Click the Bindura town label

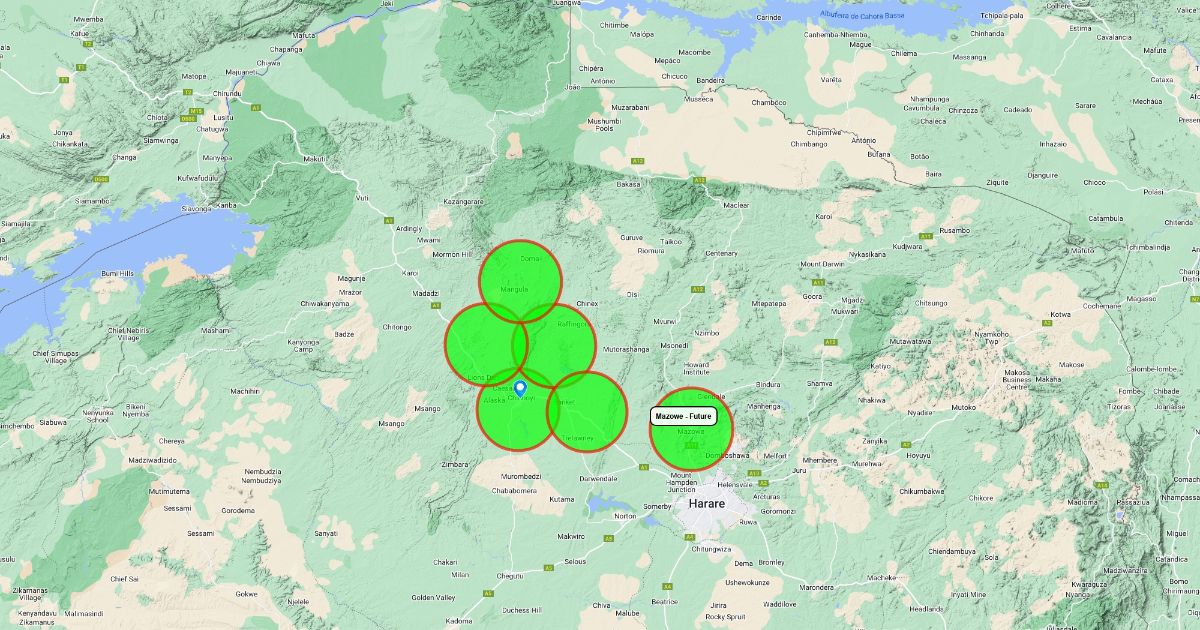tap(768, 384)
